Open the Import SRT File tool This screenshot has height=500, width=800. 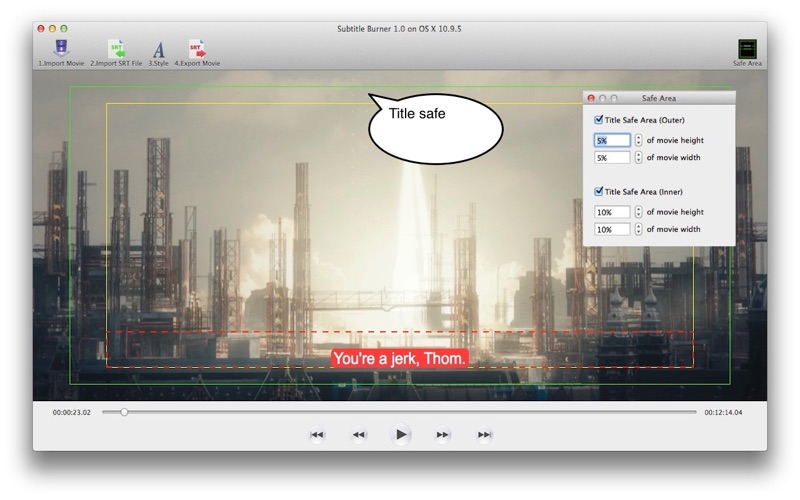pos(116,49)
